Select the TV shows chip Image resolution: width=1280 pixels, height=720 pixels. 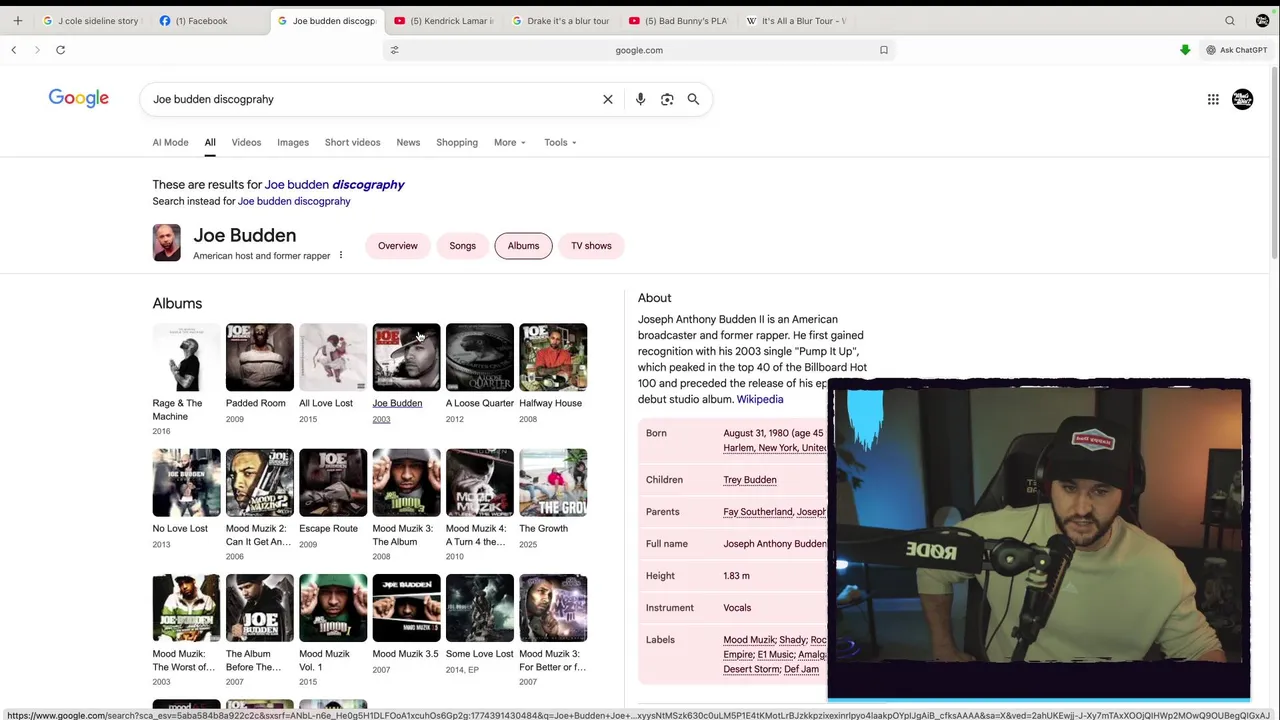coord(591,246)
